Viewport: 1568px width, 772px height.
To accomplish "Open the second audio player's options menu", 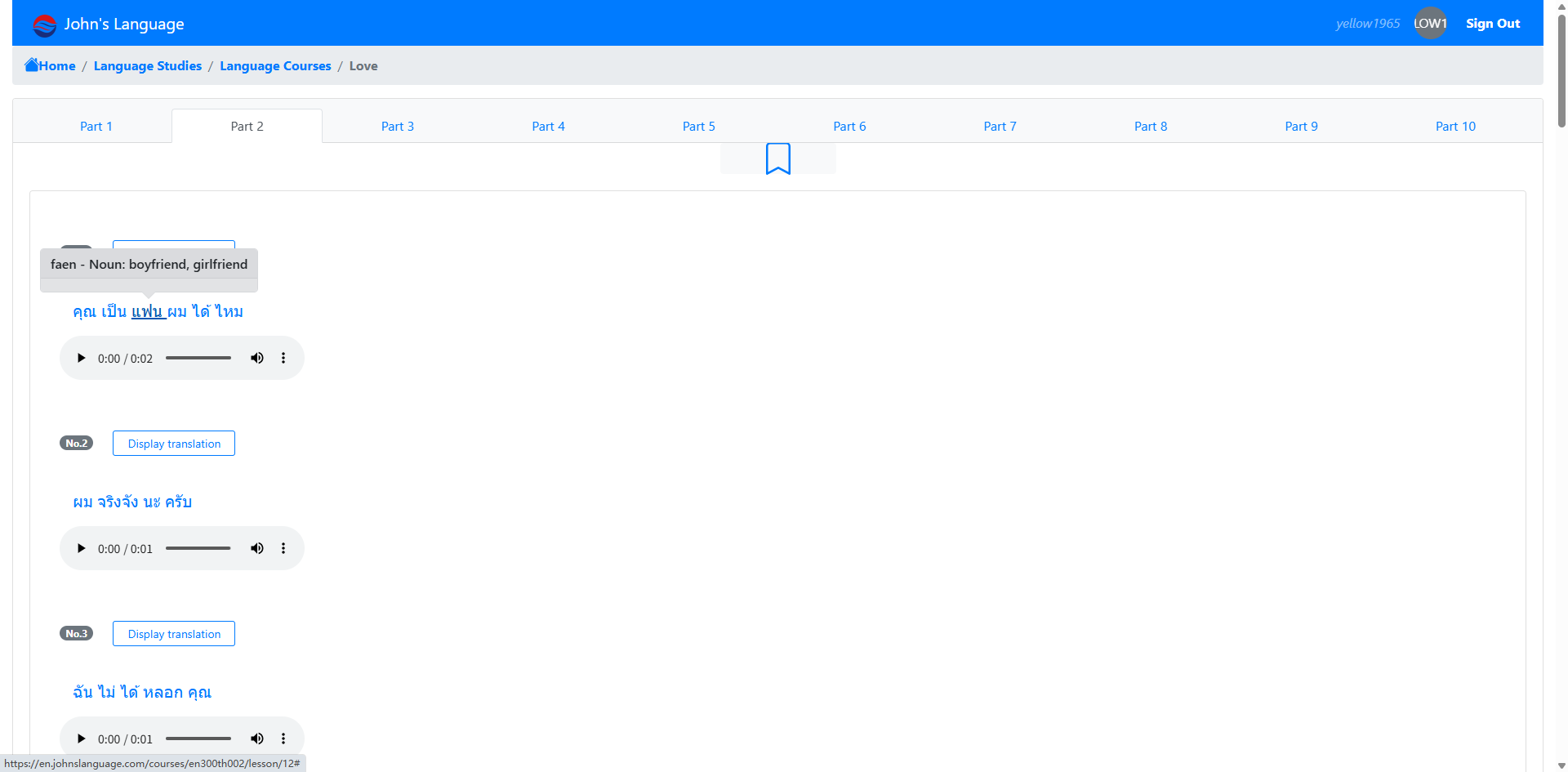I will (x=283, y=548).
